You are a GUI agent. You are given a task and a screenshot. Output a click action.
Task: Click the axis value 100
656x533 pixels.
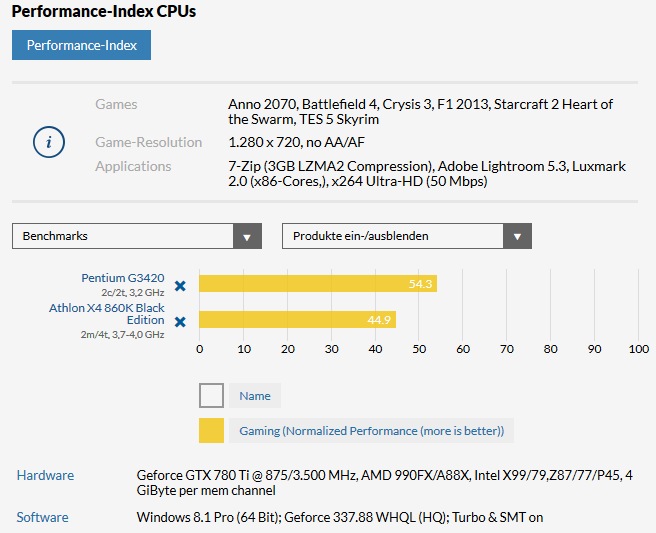[x=638, y=349]
